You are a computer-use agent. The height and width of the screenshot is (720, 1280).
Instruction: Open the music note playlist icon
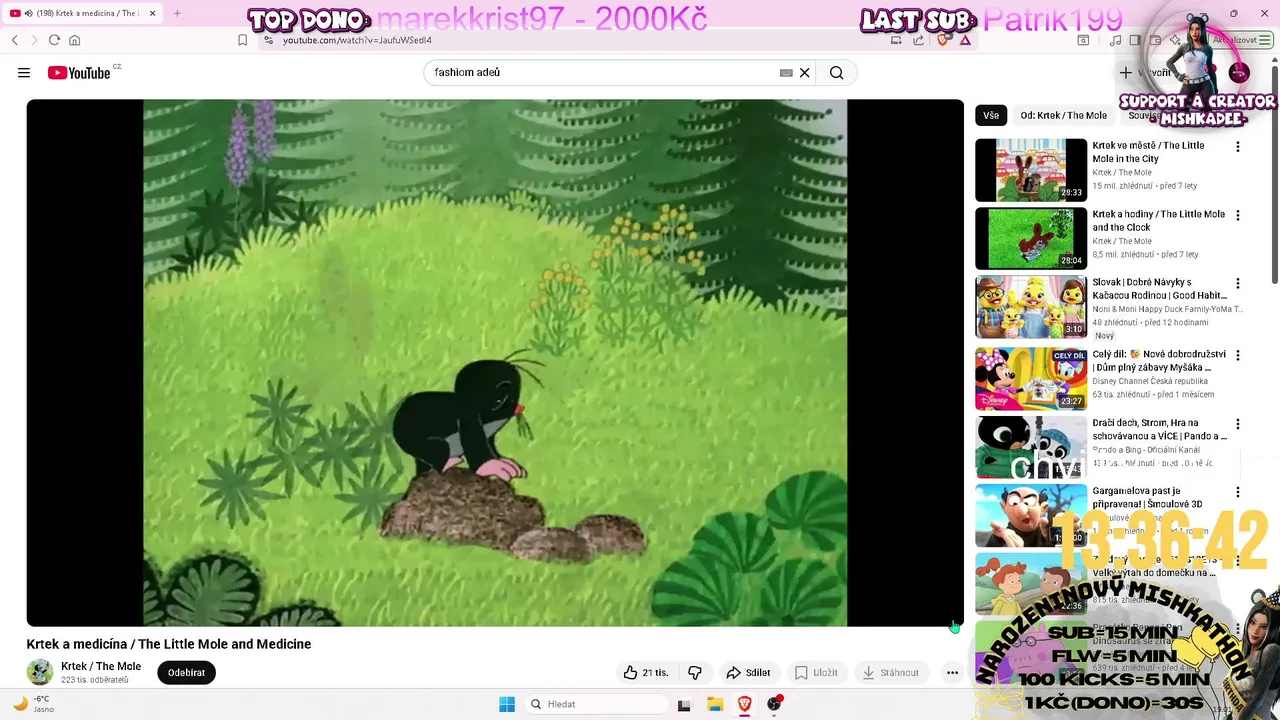[x=1115, y=40]
